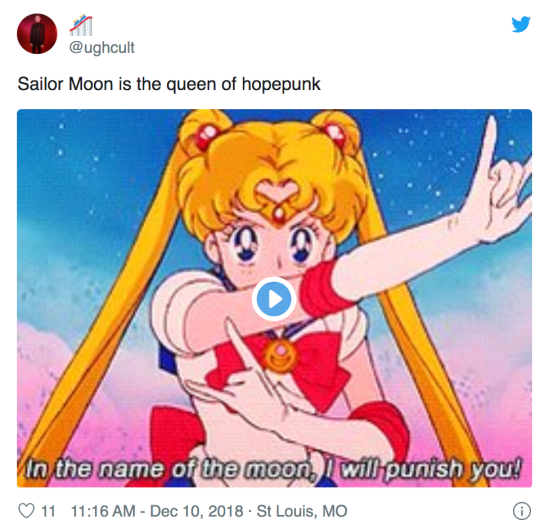This screenshot has height=529, width=549.
Task: Open the 11:16 AM - Dec 10, 2018 timestamp
Action: pyautogui.click(x=157, y=511)
